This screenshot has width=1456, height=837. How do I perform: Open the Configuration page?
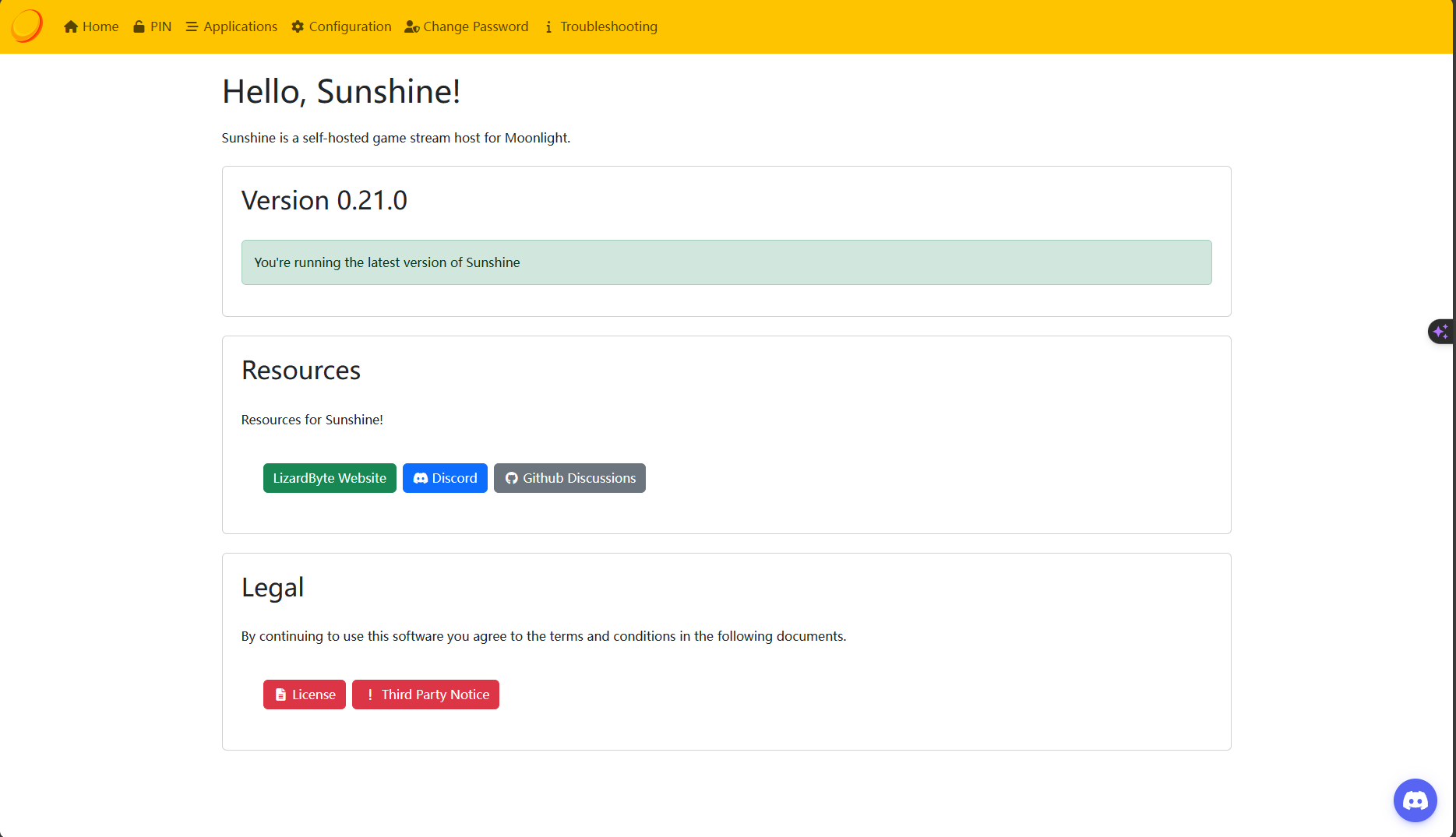341,26
